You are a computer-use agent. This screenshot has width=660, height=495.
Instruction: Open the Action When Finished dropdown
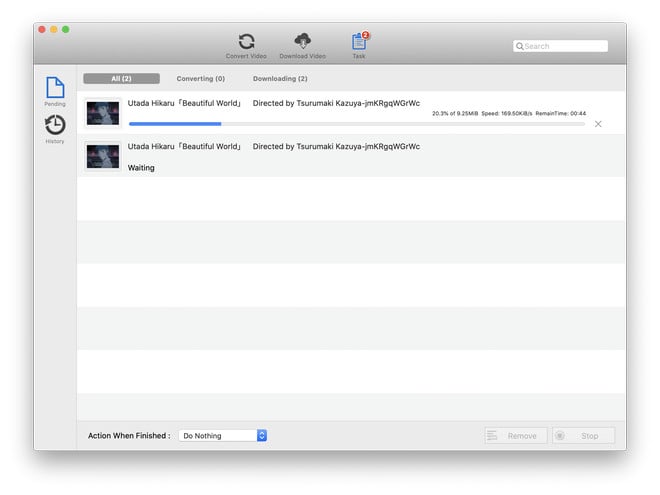coord(223,436)
